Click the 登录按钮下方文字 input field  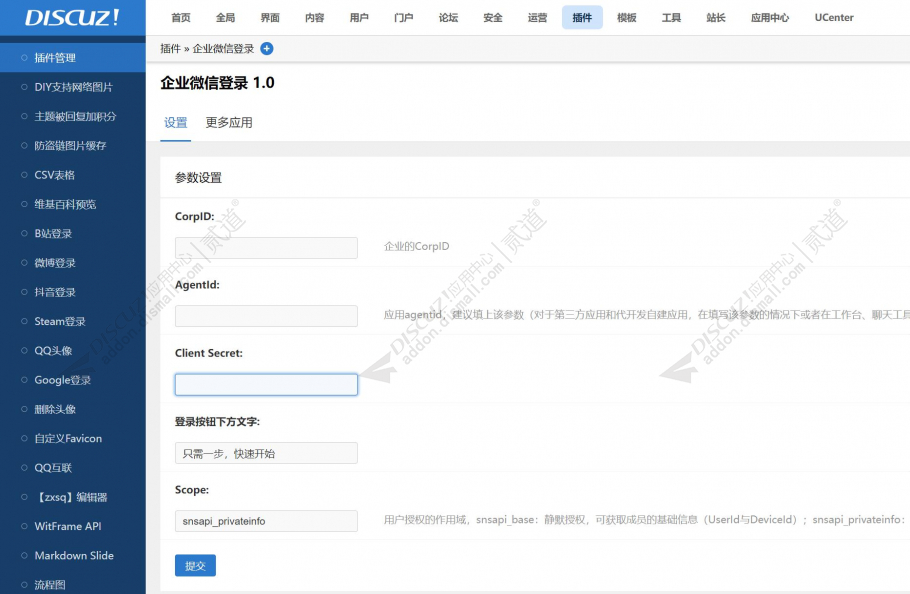click(266, 453)
